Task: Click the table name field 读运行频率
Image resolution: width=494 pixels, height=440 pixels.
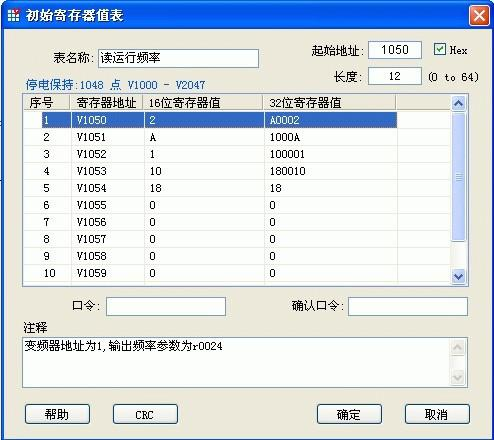Action: [x=178, y=58]
